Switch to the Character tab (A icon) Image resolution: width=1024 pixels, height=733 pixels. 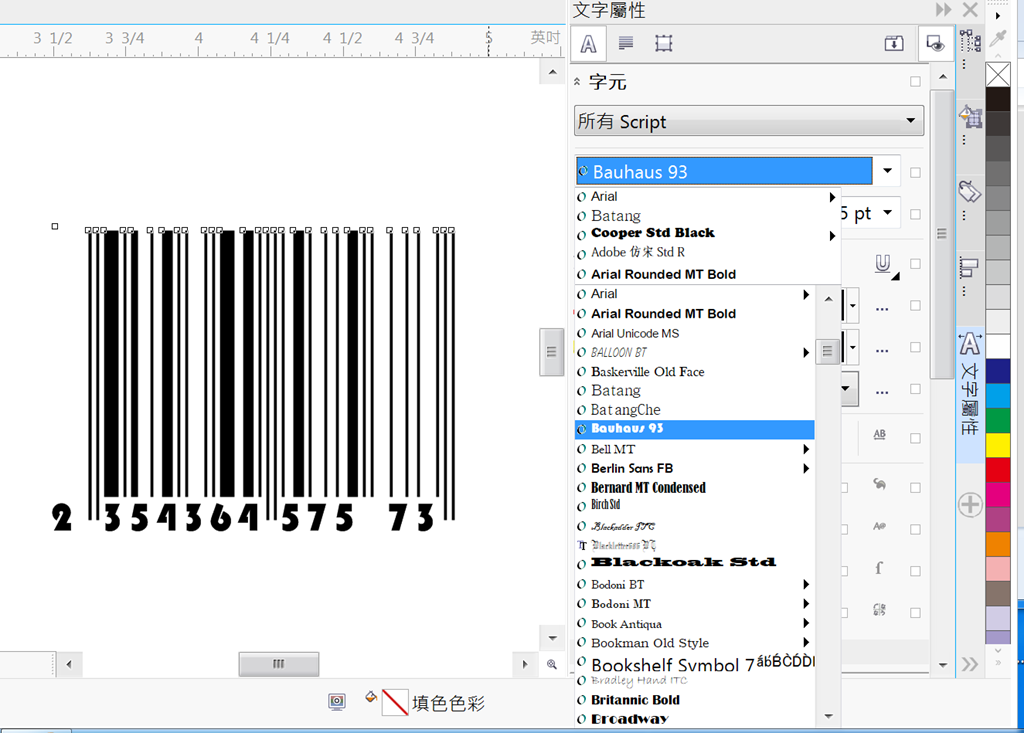(x=588, y=44)
